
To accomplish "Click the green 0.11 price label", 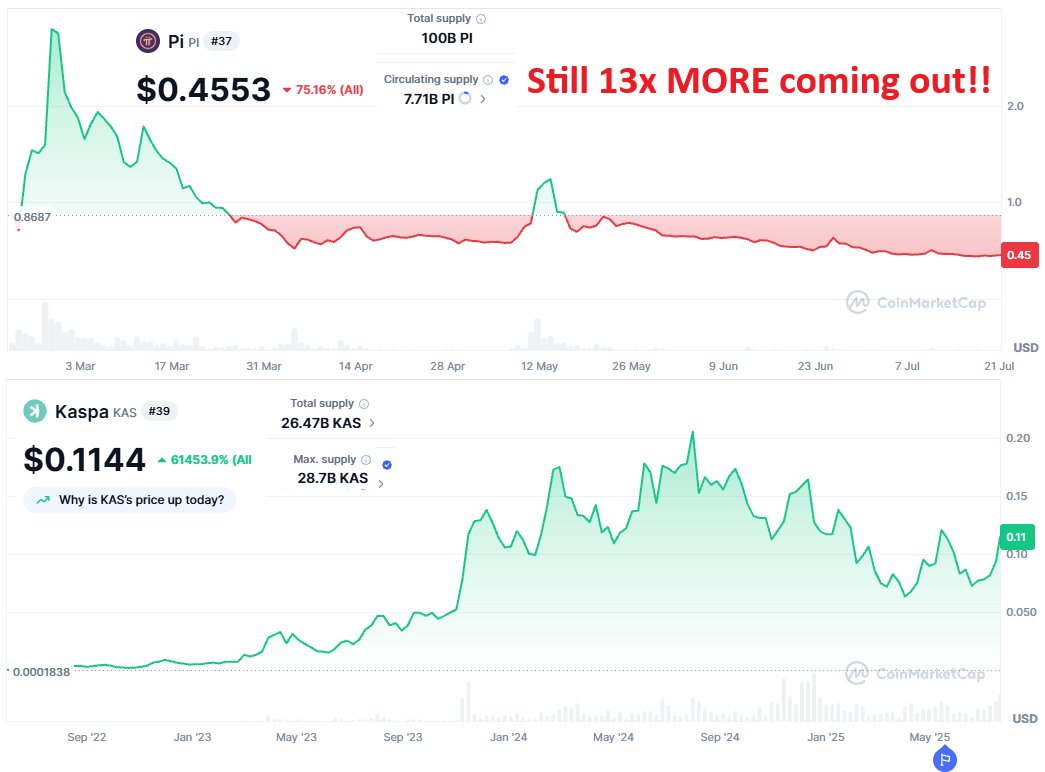I will 1017,537.
